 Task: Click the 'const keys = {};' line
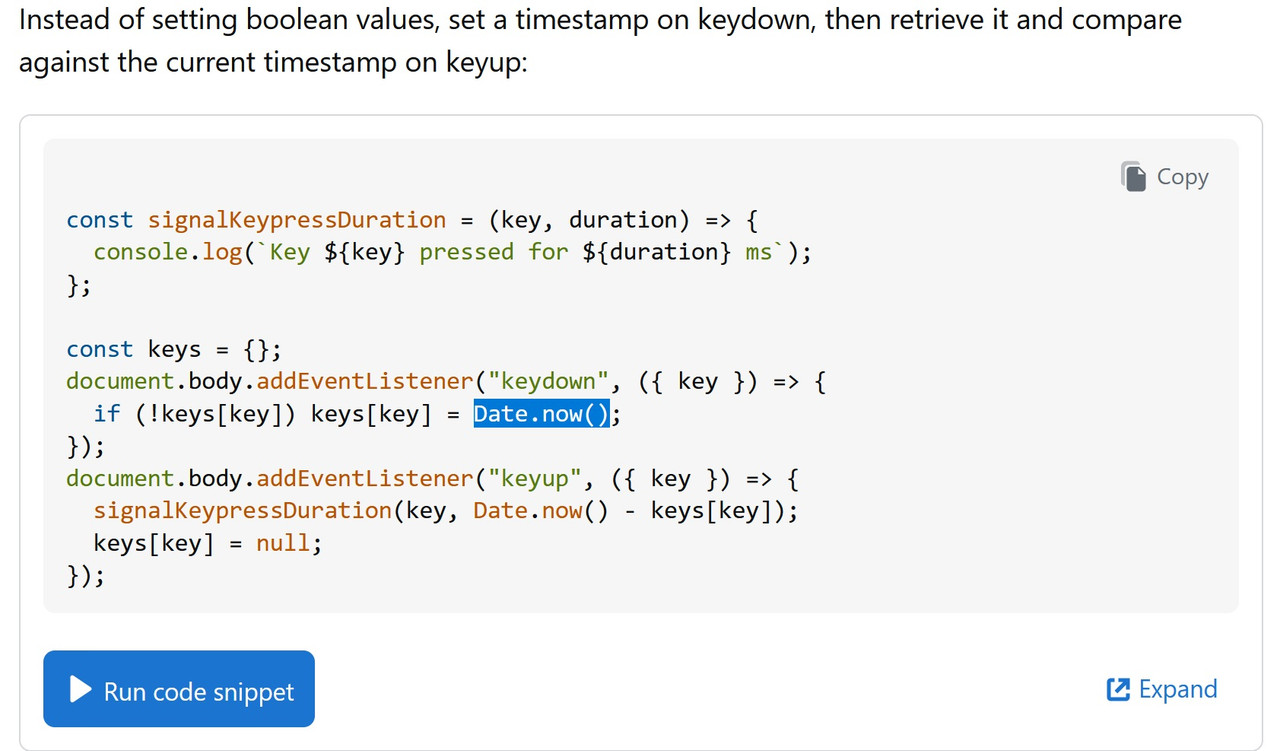(174, 349)
